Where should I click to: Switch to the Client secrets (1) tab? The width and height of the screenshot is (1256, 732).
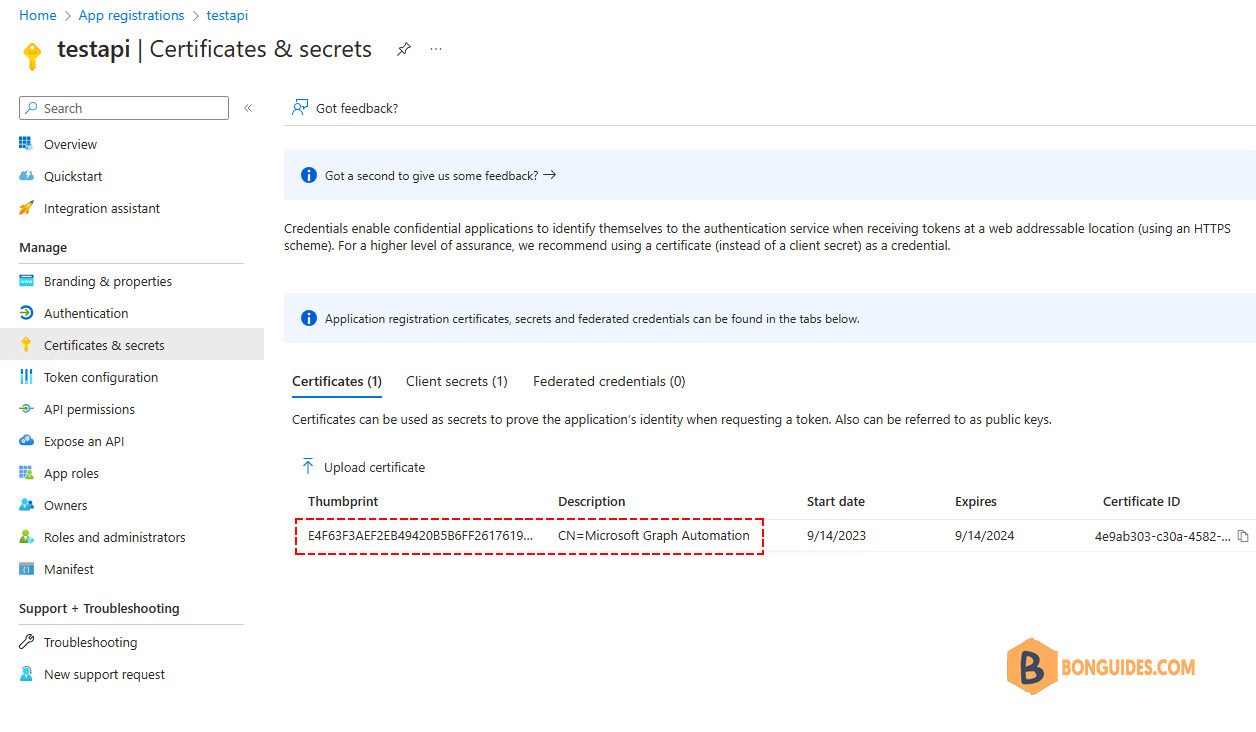pos(457,381)
